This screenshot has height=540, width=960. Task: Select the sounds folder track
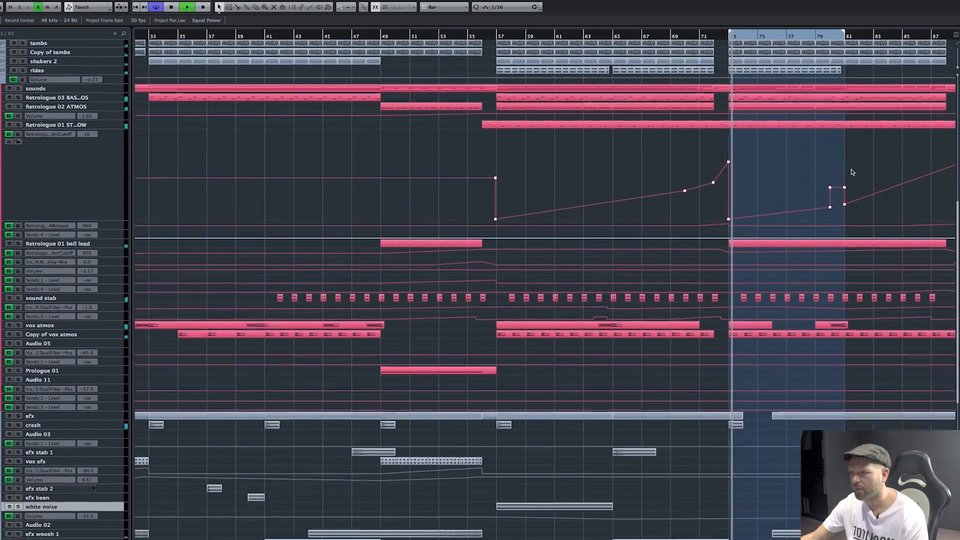35,88
